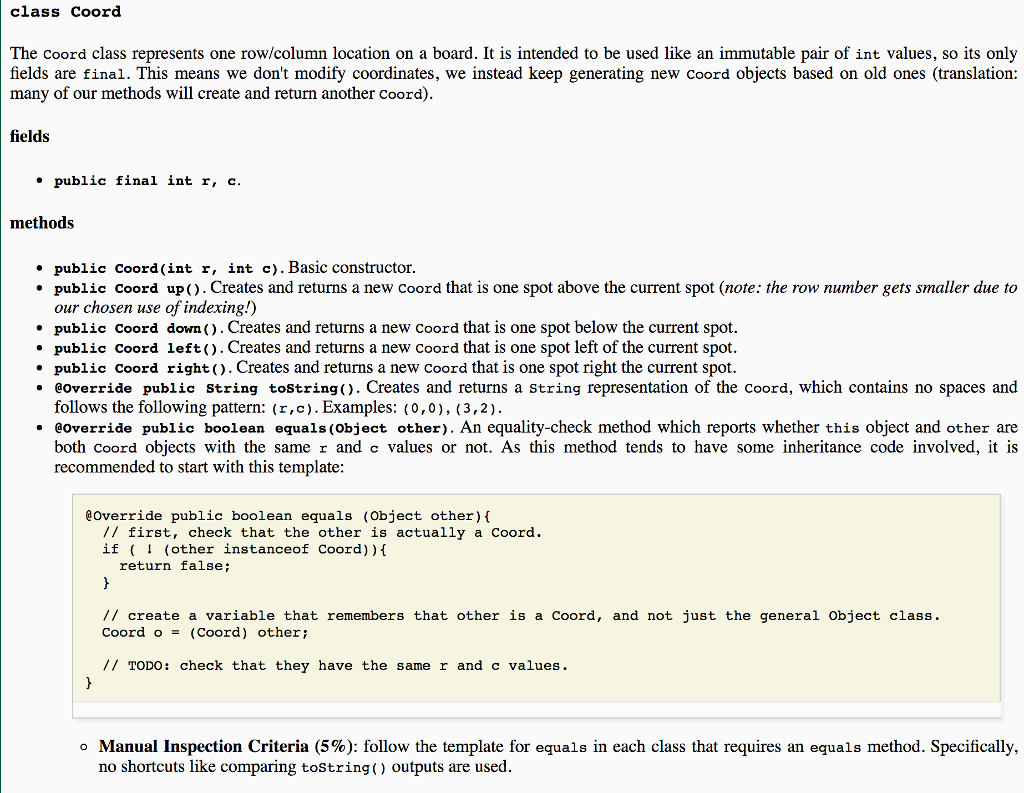Click horizontal scrollbar strip under code block

click(x=536, y=710)
